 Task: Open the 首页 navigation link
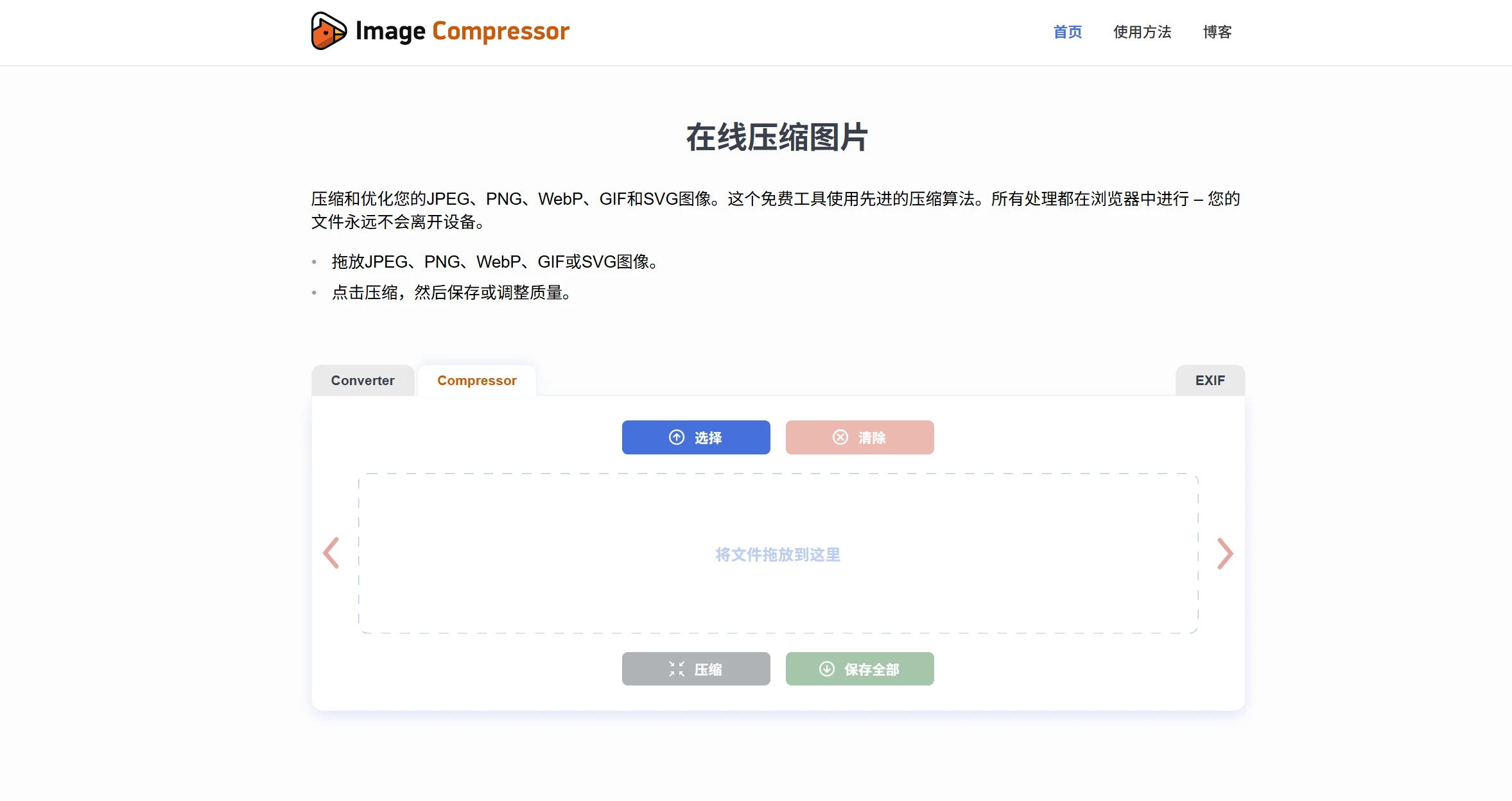click(x=1068, y=32)
